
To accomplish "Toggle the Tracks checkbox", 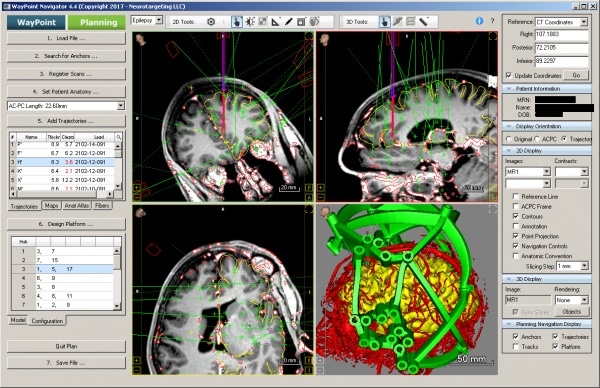I will (x=516, y=346).
